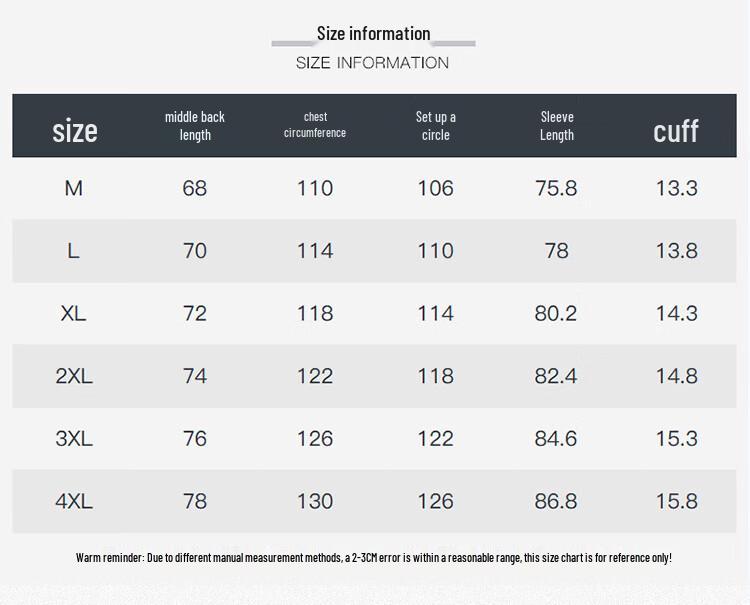The image size is (750, 605).
Task: Select cuff value 13.8 in L row
Action: click(x=676, y=251)
